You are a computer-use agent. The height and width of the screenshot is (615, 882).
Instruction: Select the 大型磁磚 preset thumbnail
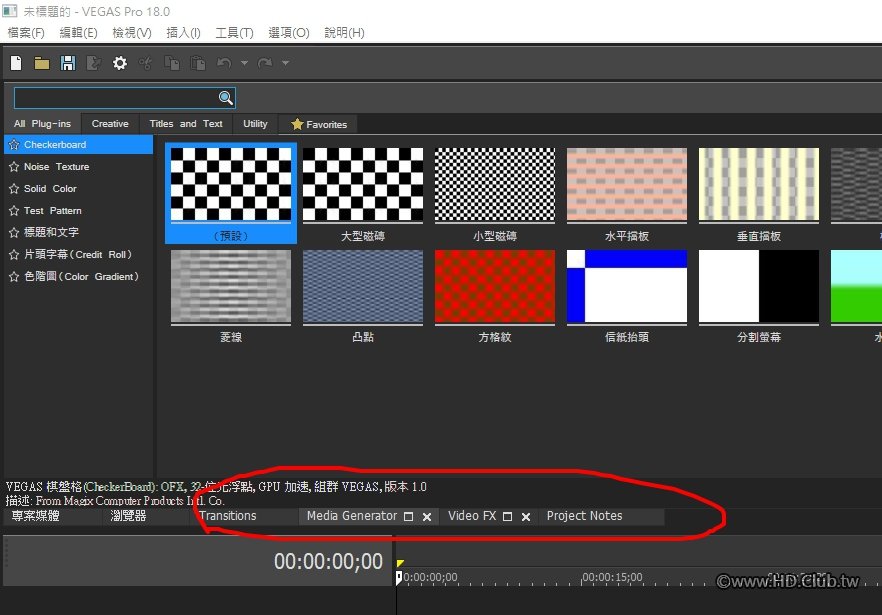363,185
